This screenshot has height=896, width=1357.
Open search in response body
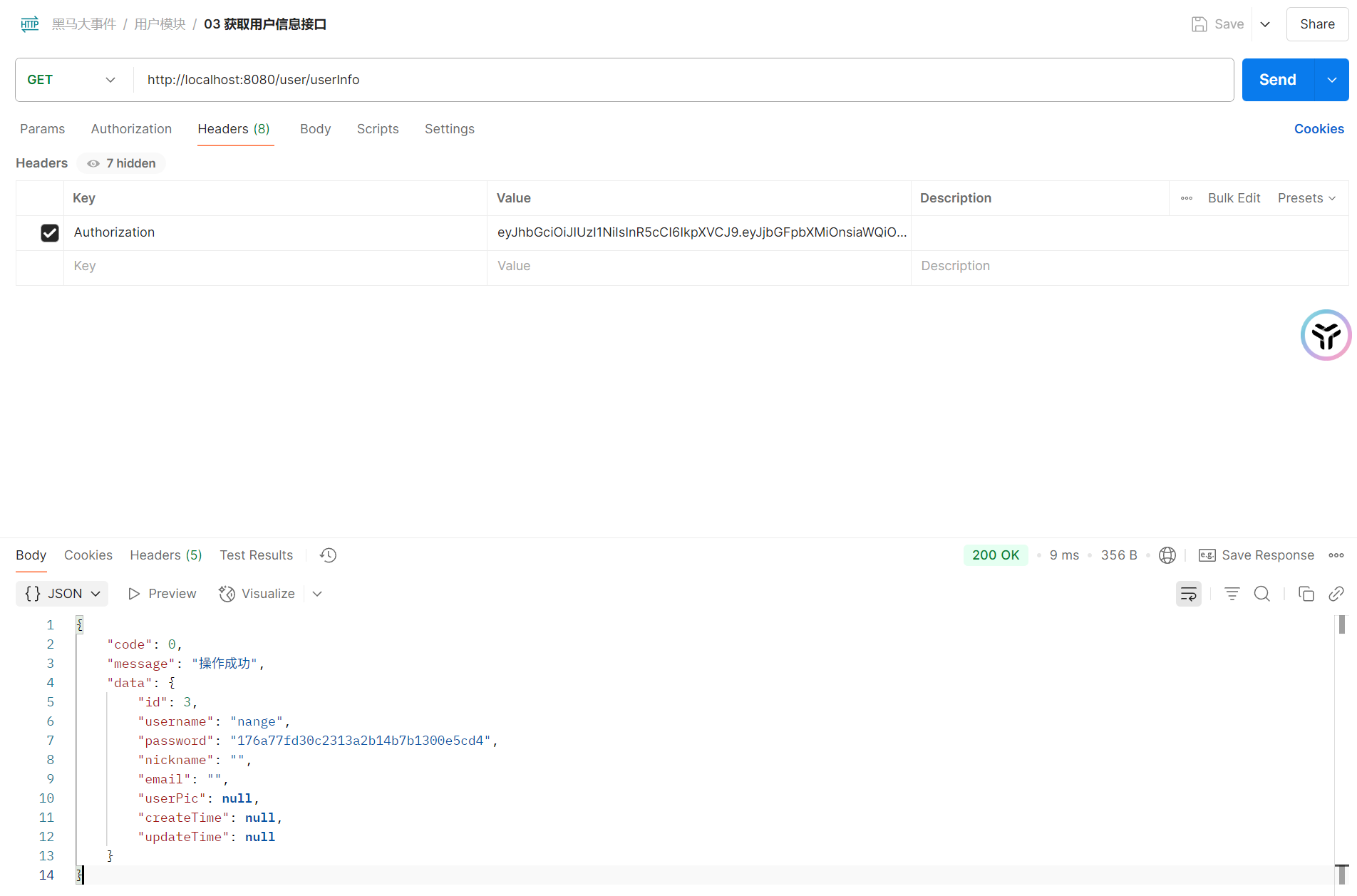[1262, 594]
